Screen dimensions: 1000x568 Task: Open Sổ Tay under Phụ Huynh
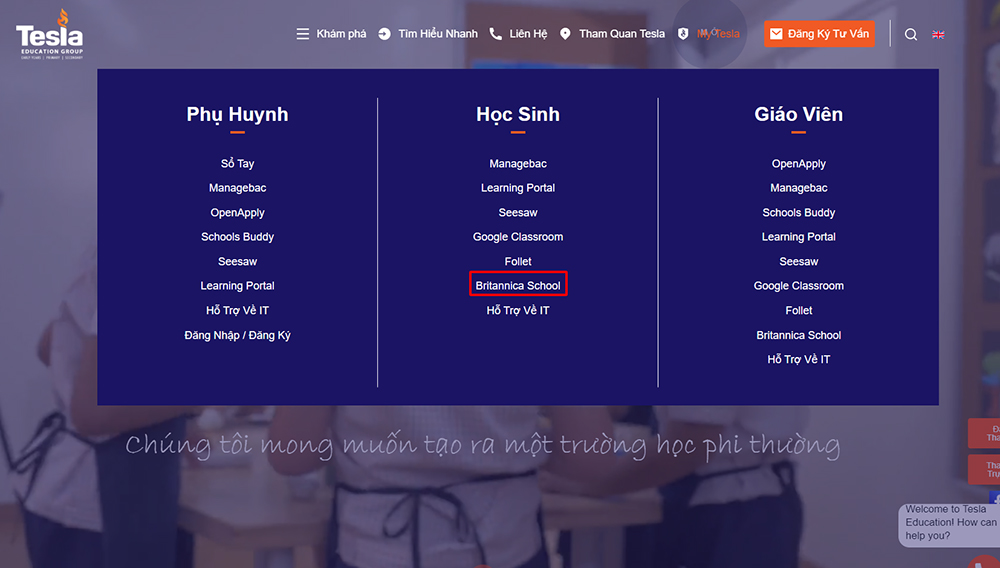click(237, 163)
